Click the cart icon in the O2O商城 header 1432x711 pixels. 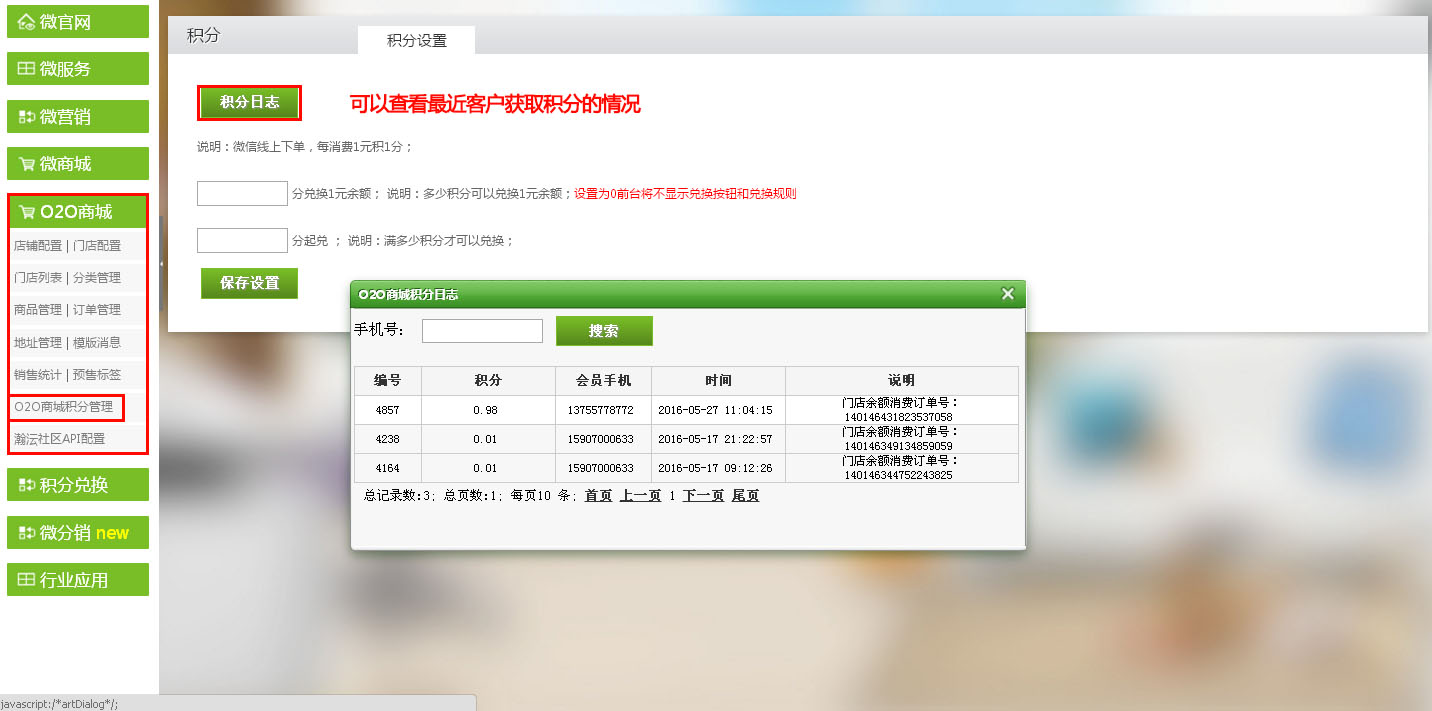[x=26, y=212]
